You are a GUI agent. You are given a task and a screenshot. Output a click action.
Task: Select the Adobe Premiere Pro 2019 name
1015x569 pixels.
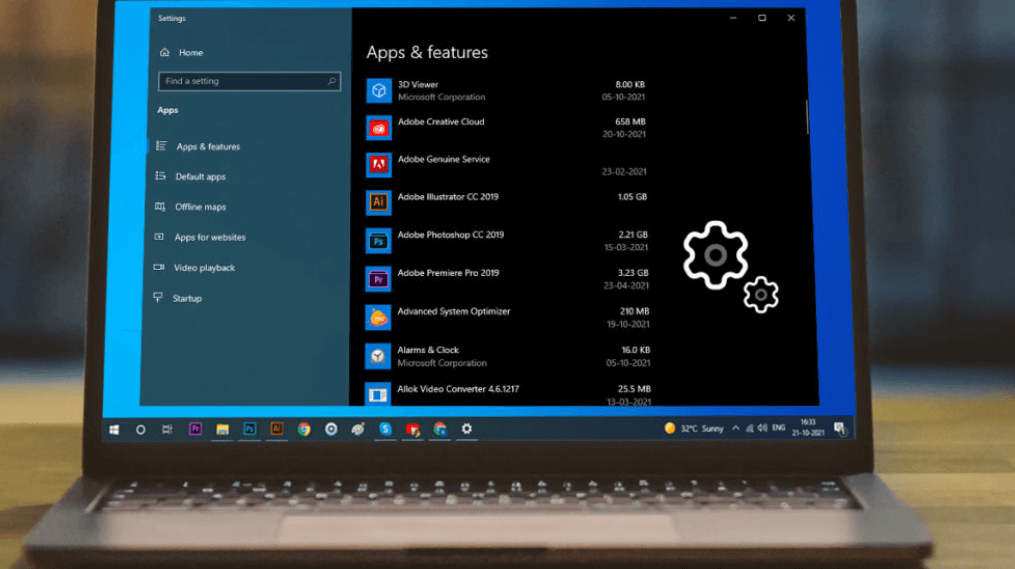[448, 273]
